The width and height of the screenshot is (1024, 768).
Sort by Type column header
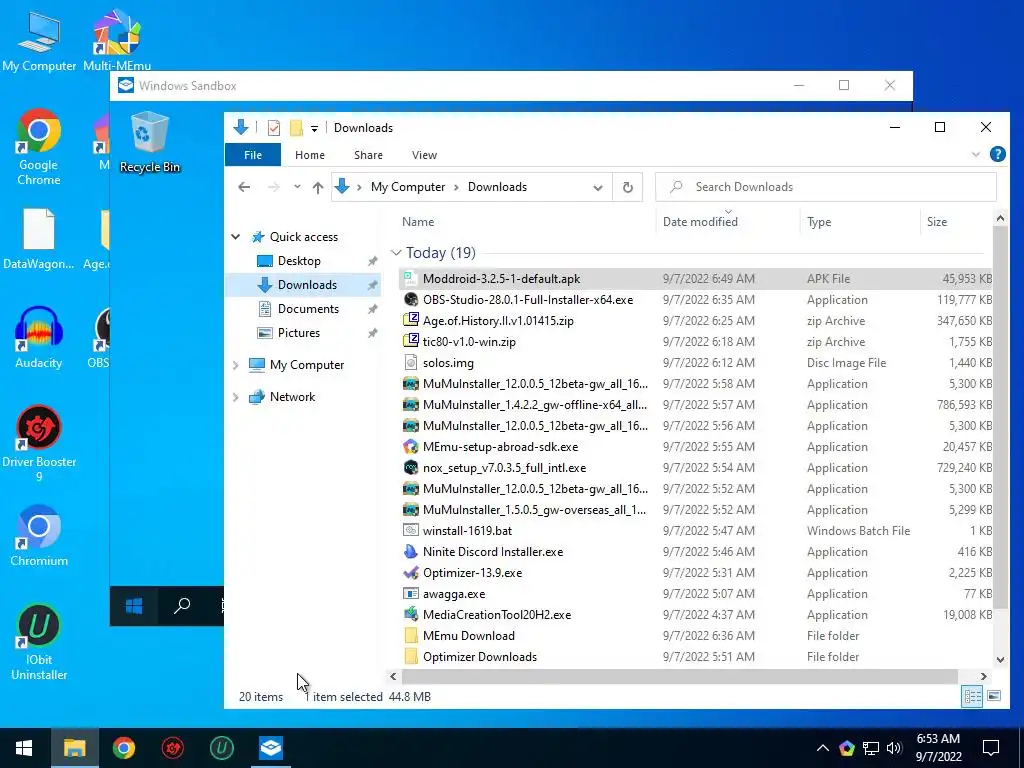859,222
